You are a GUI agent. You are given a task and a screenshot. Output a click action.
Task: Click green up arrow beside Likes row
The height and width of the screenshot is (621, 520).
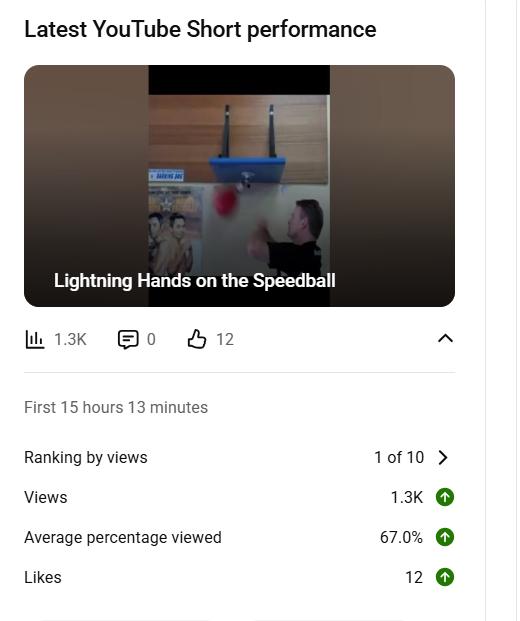[x=445, y=577]
